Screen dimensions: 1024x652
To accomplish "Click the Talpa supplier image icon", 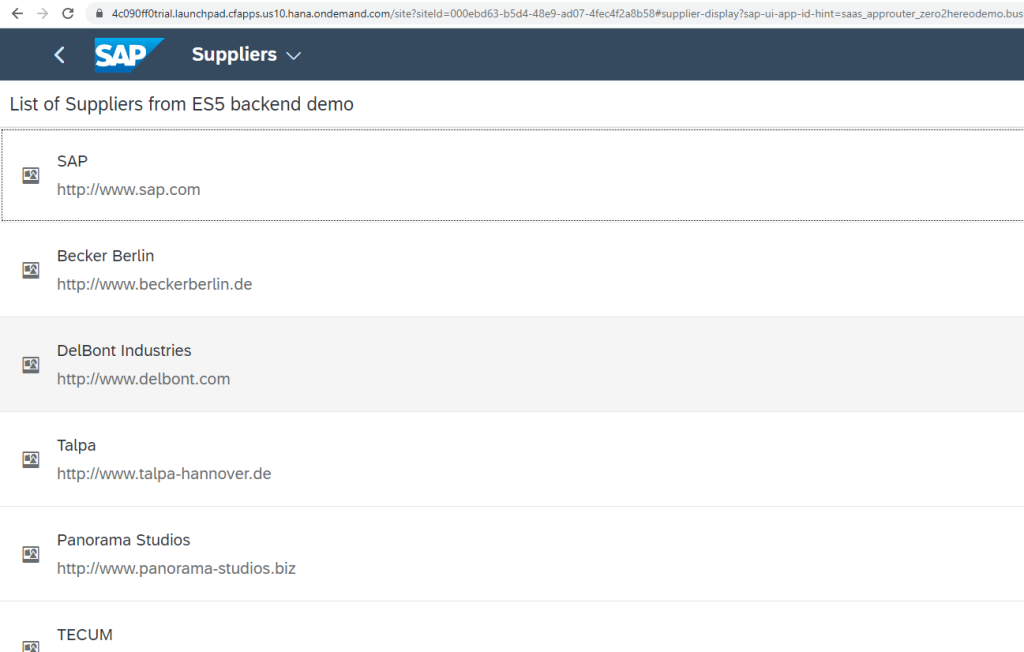I will [31, 460].
